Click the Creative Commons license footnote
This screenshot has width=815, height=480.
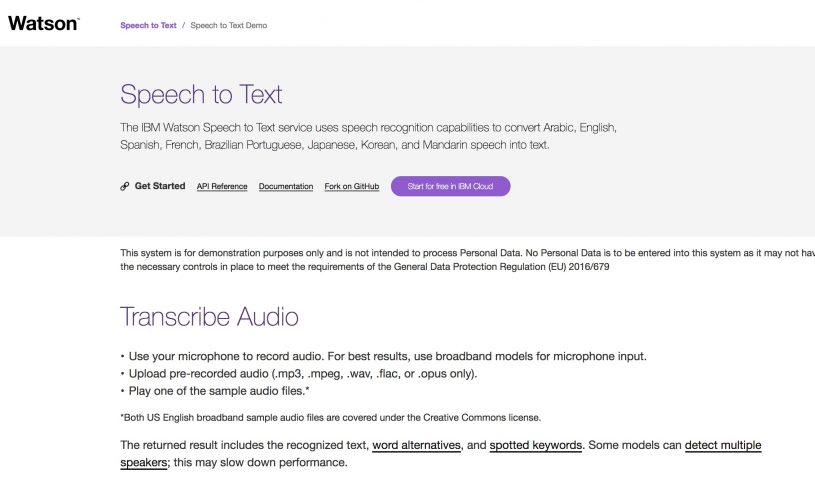pos(331,418)
